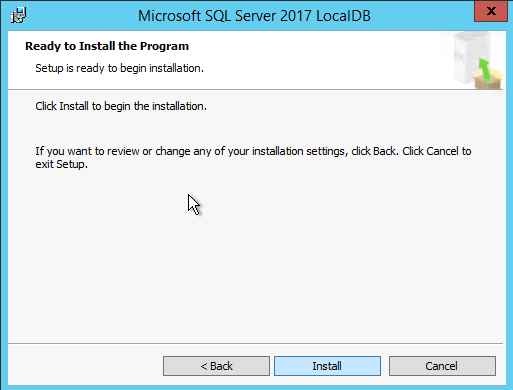This screenshot has width=513, height=390.
Task: Click the Install button to begin installation
Action: point(327,366)
